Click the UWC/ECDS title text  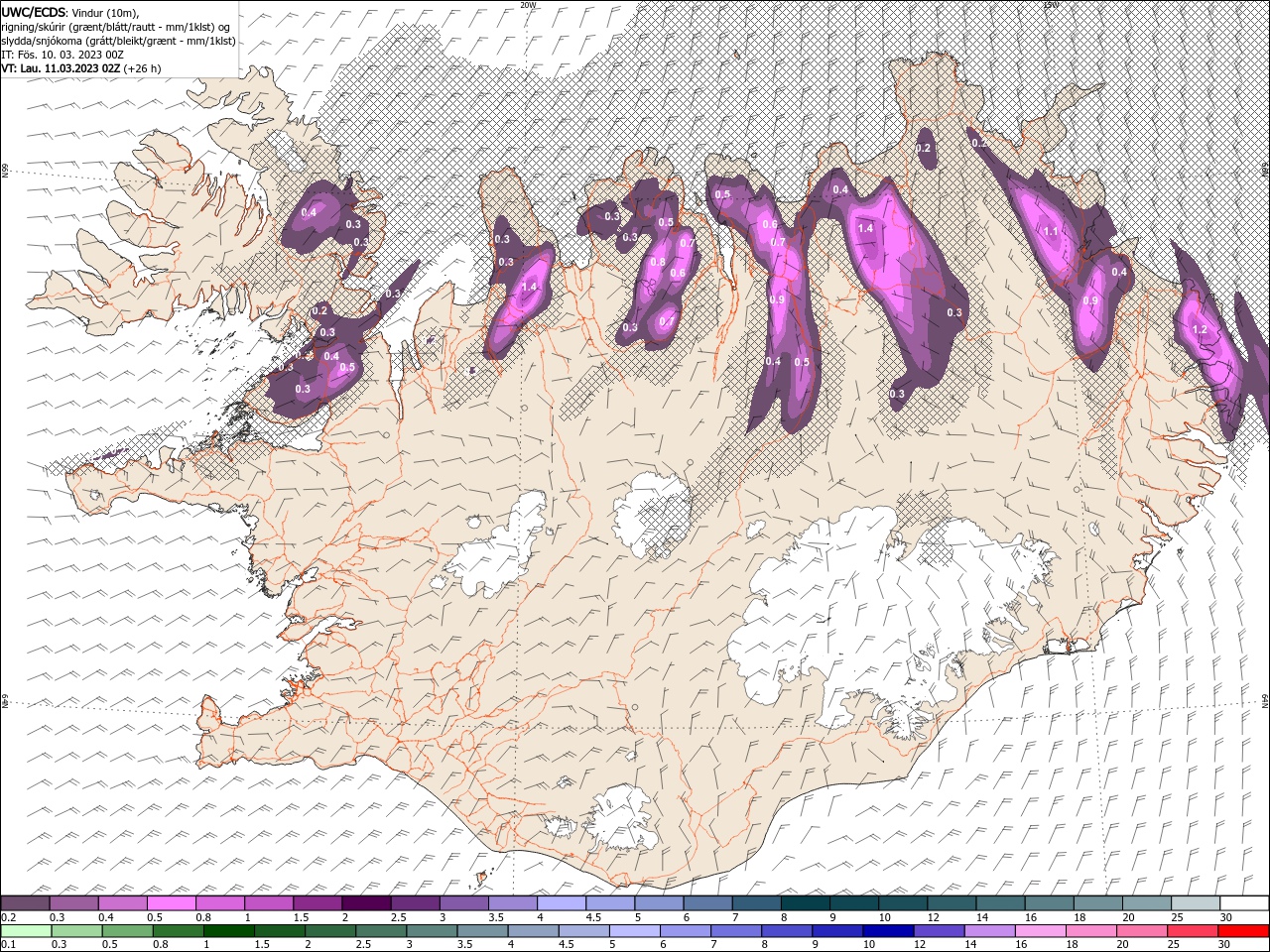pos(35,11)
